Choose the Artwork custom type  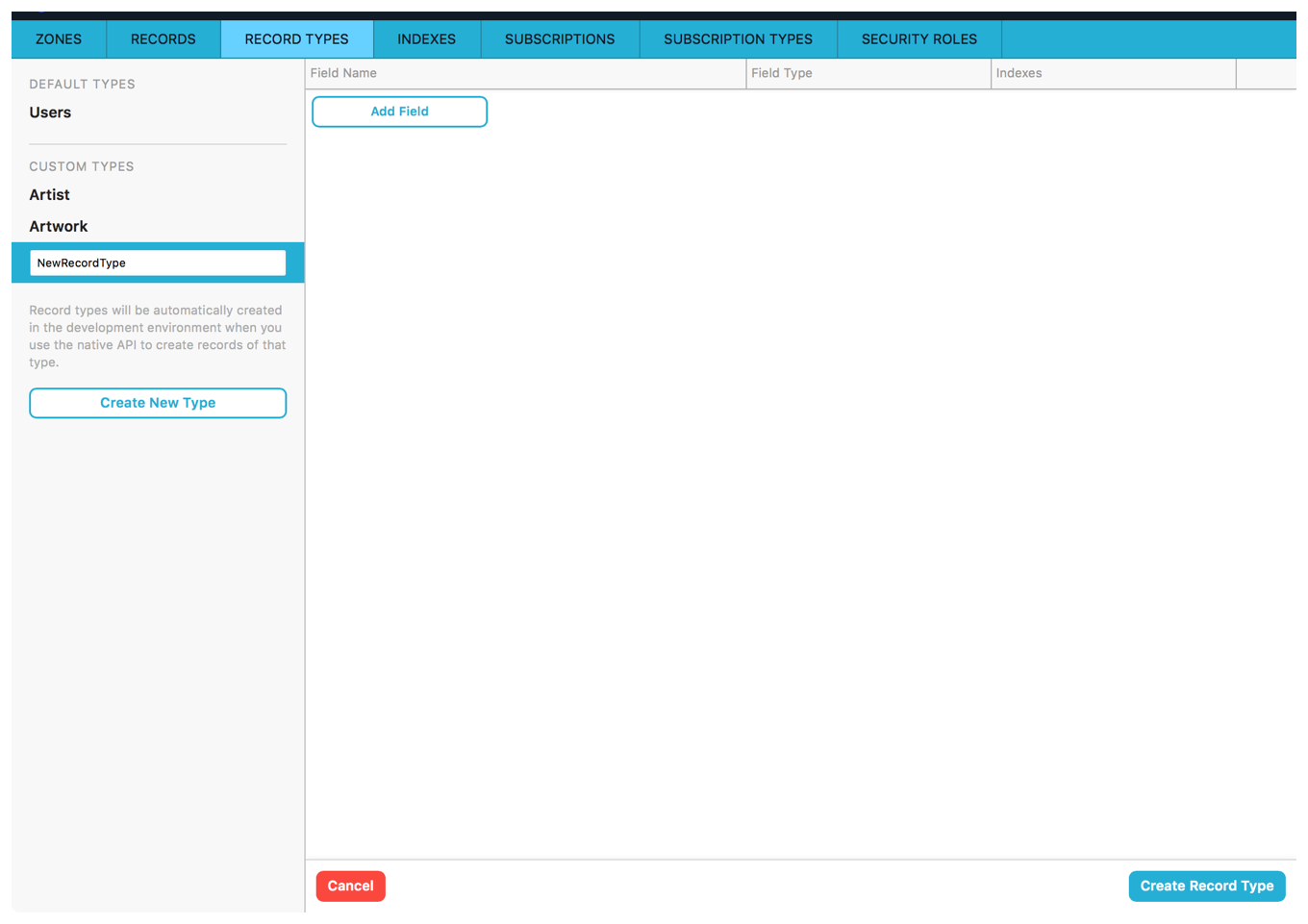59,227
